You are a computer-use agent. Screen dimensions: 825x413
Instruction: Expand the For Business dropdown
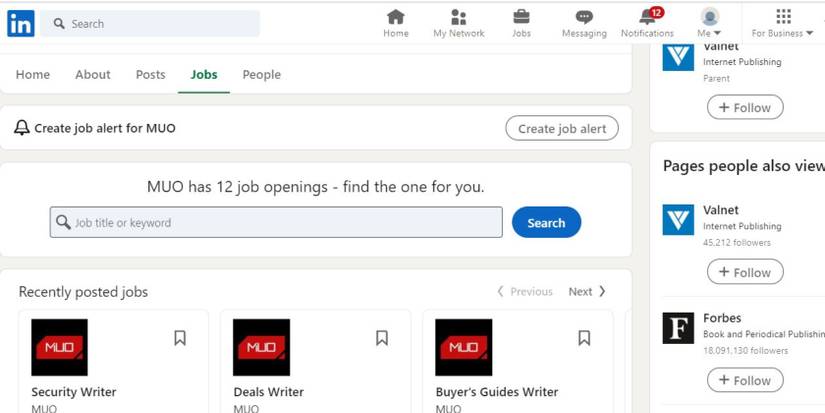click(x=809, y=33)
